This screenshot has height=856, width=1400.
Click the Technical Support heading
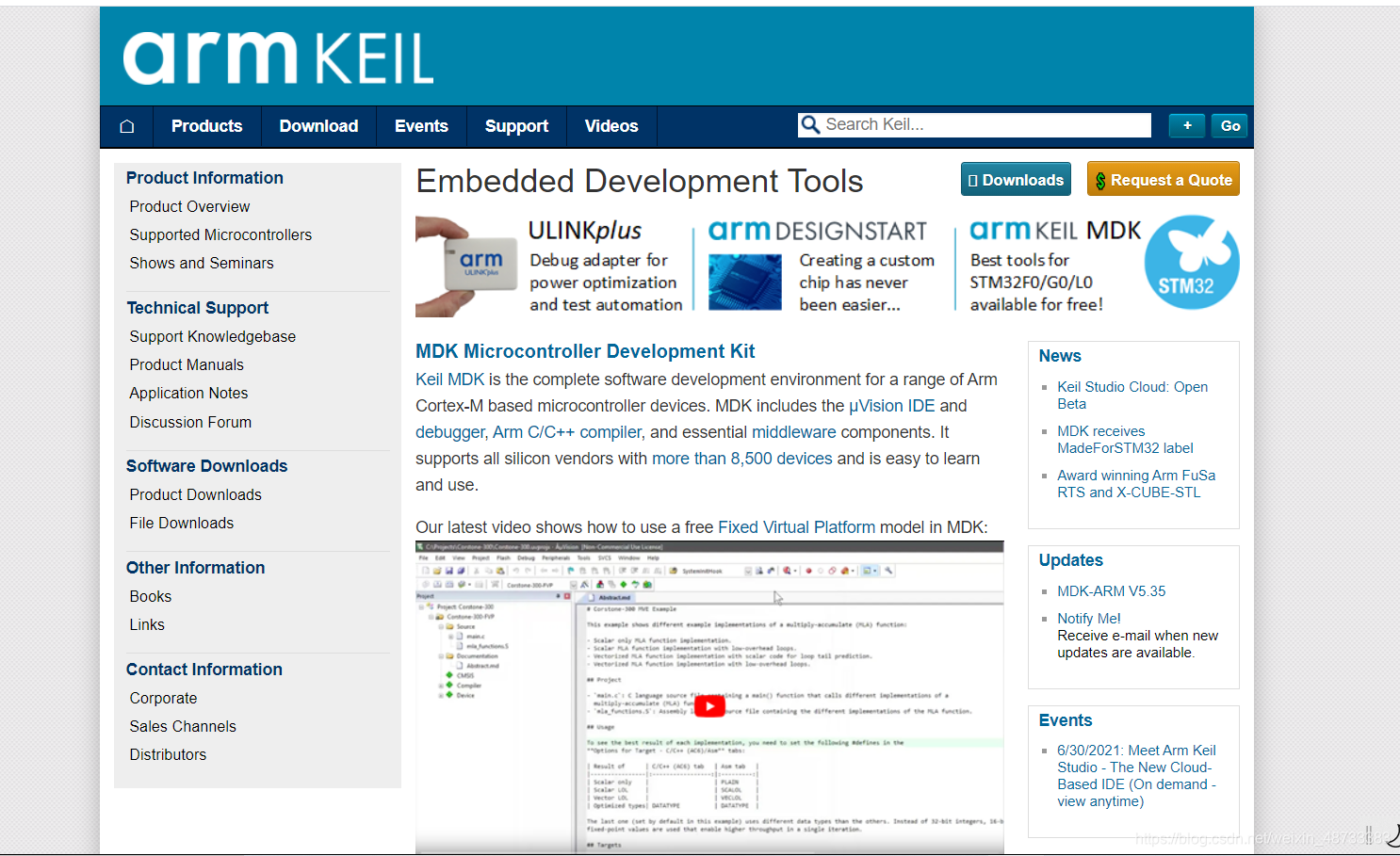(198, 308)
